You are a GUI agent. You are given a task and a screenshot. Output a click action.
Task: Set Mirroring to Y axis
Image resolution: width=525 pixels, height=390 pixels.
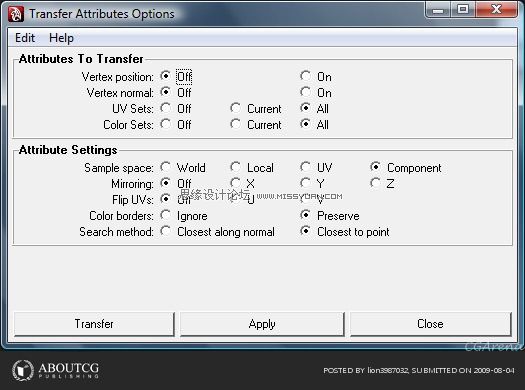[x=305, y=183]
